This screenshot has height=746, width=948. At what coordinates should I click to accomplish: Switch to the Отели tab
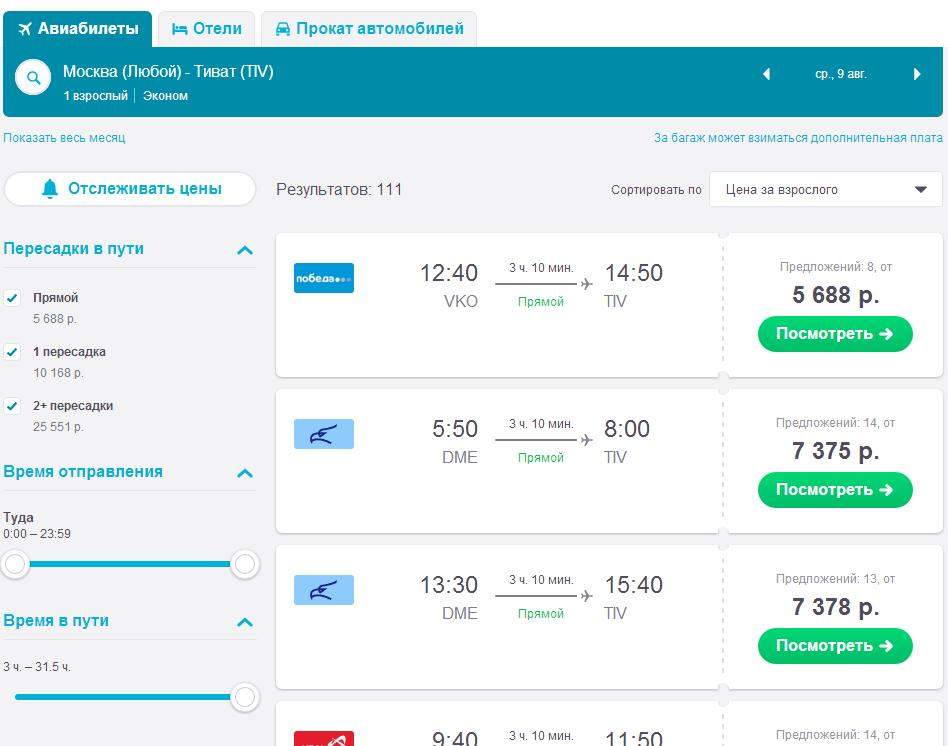pos(207,29)
